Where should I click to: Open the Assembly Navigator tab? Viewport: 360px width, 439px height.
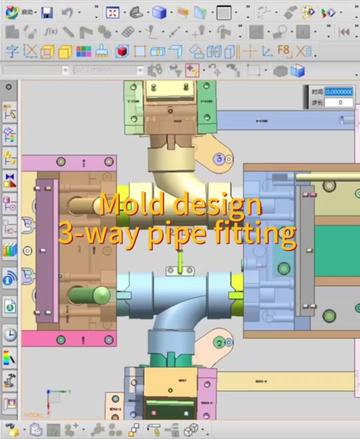10,113
